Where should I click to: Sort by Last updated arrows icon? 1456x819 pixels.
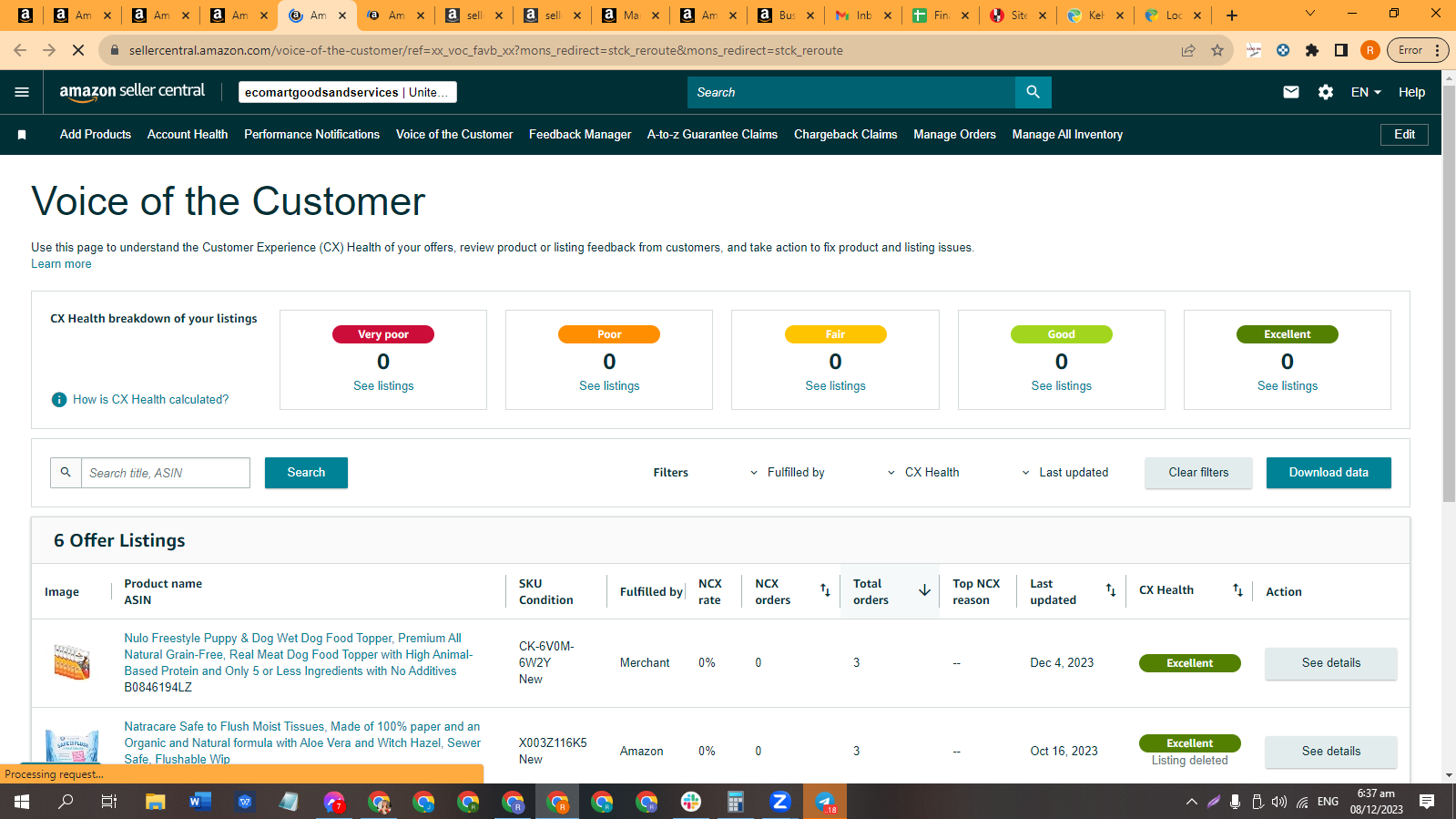click(x=1111, y=590)
